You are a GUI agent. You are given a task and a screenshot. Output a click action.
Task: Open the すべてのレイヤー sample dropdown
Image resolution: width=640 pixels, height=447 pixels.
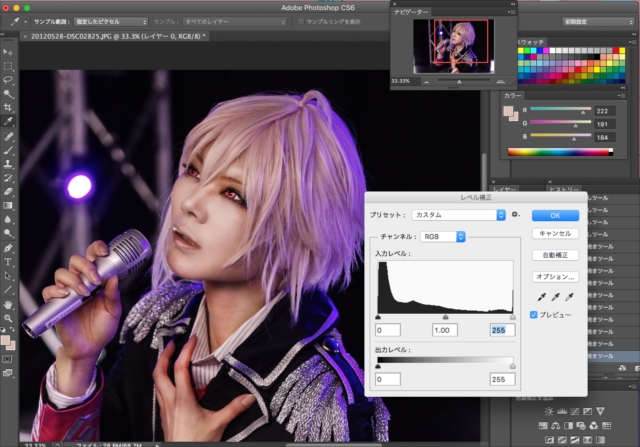(x=235, y=22)
